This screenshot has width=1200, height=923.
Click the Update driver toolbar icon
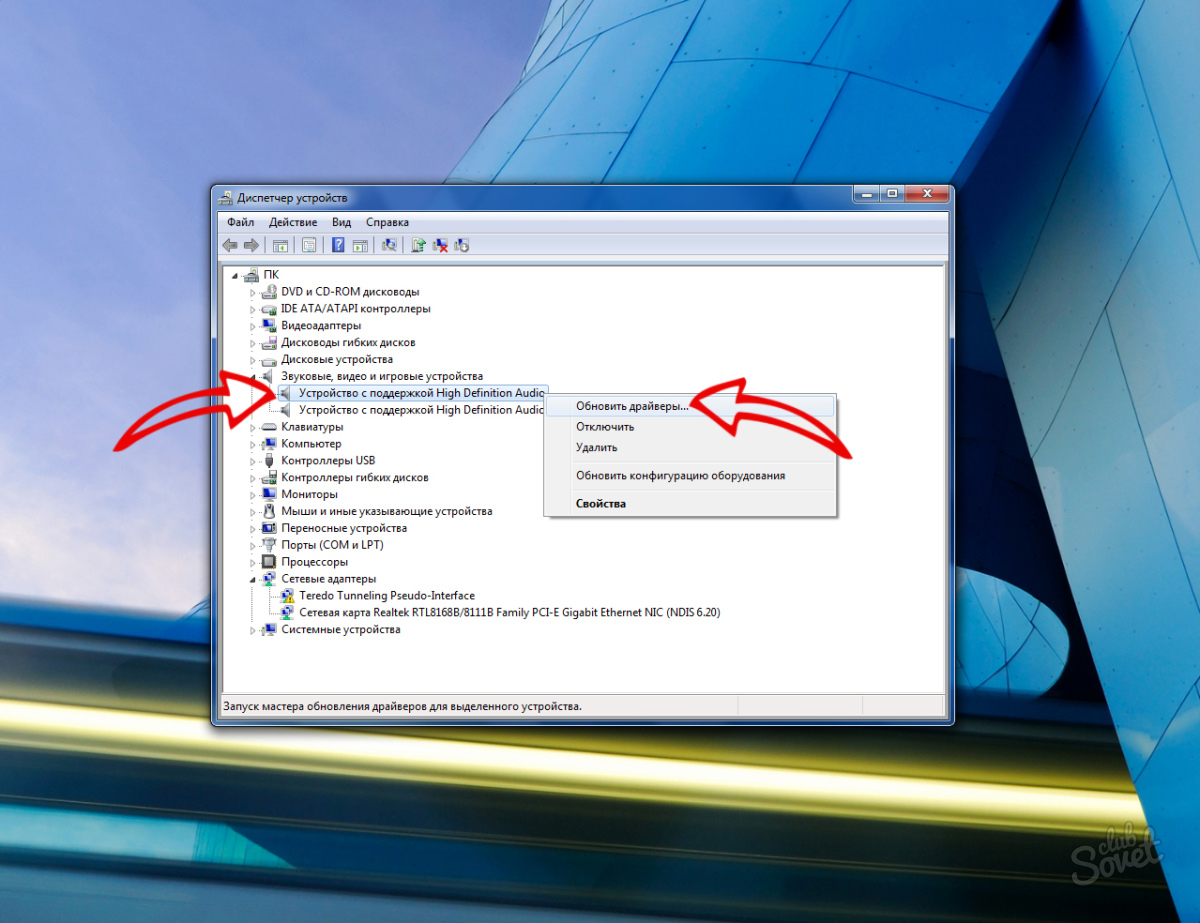pos(419,245)
